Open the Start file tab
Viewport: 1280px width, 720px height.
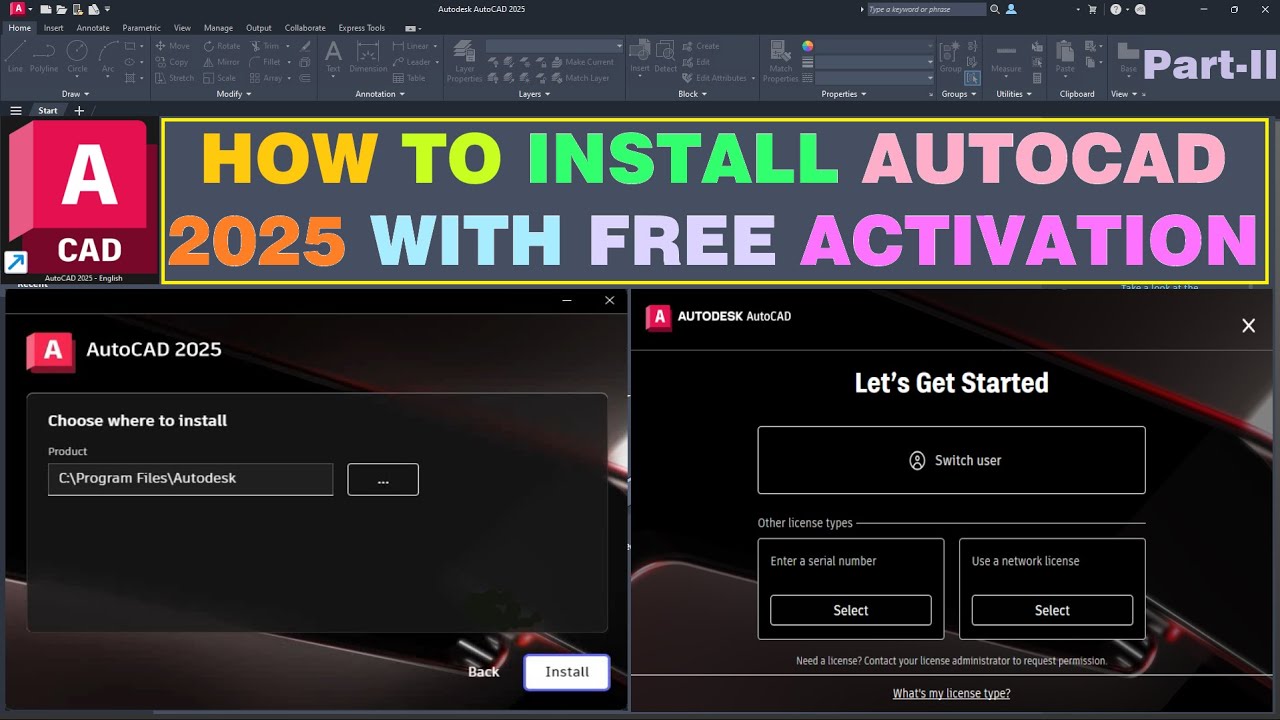pos(48,111)
